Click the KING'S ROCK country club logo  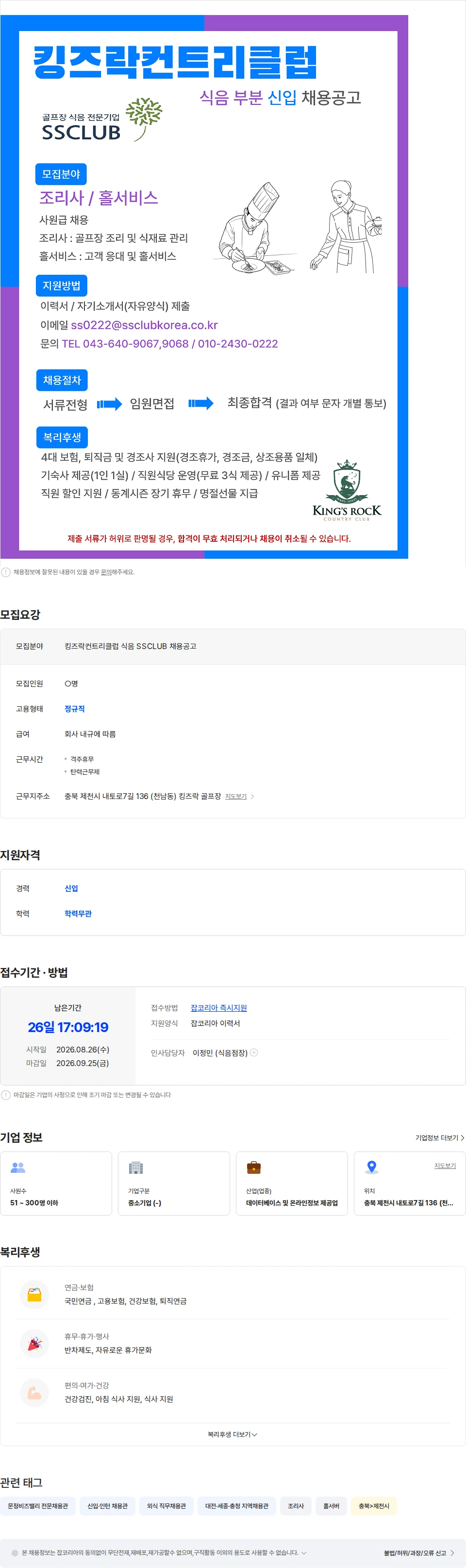coord(347,490)
